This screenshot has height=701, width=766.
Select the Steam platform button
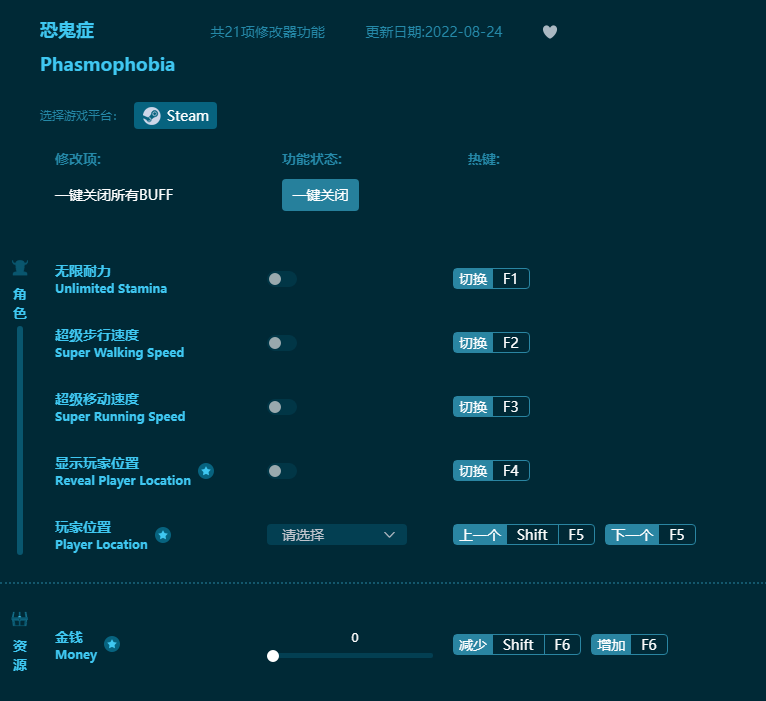(x=175, y=116)
